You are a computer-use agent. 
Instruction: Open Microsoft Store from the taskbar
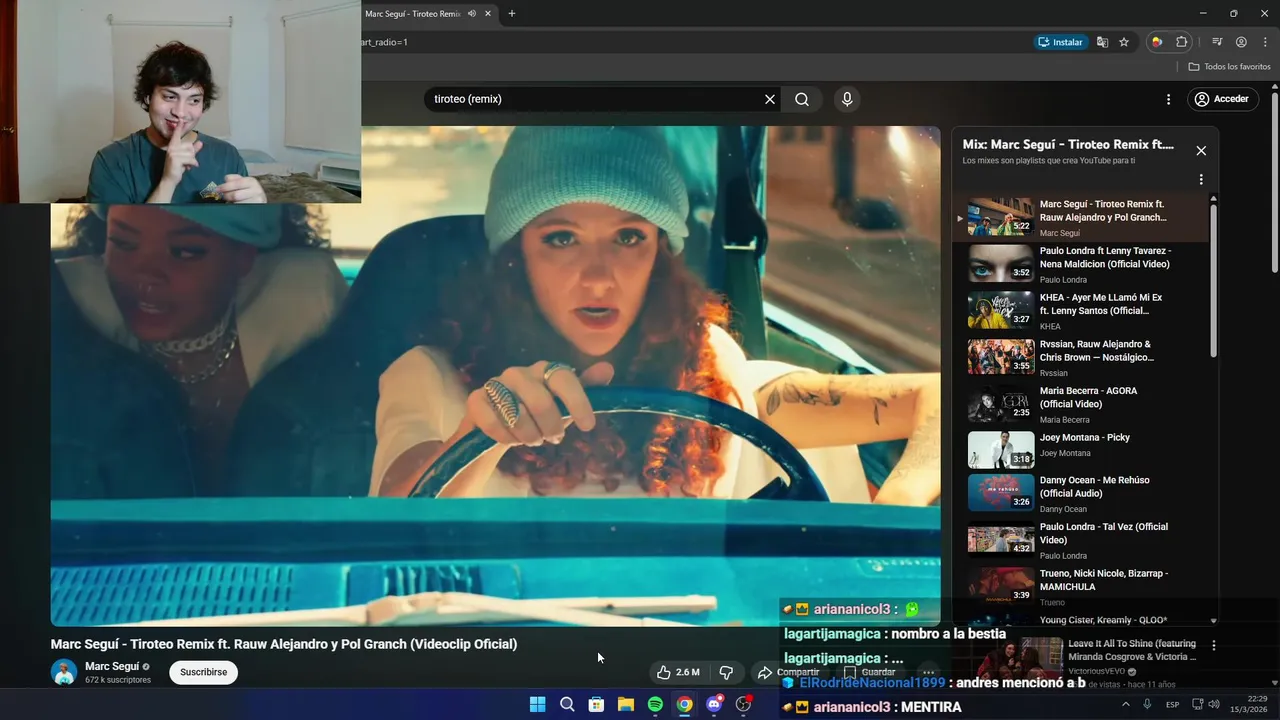tap(596, 704)
